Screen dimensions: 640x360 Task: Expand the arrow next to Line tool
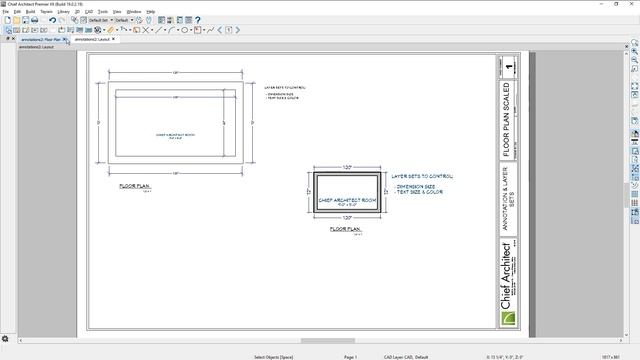tap(165, 30)
